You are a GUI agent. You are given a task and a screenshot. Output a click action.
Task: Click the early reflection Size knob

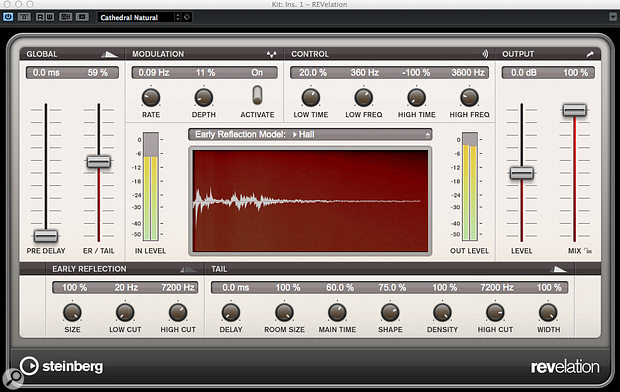point(72,312)
